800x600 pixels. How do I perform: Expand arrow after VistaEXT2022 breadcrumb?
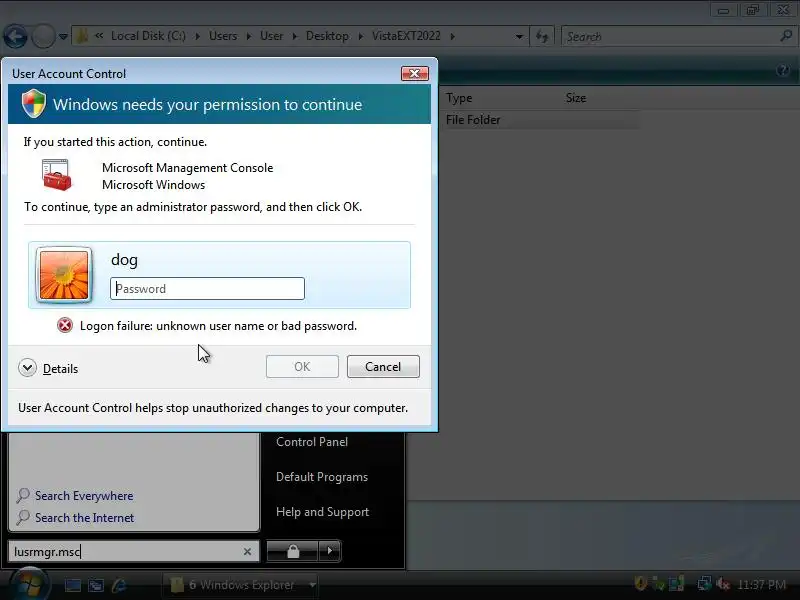pos(453,36)
